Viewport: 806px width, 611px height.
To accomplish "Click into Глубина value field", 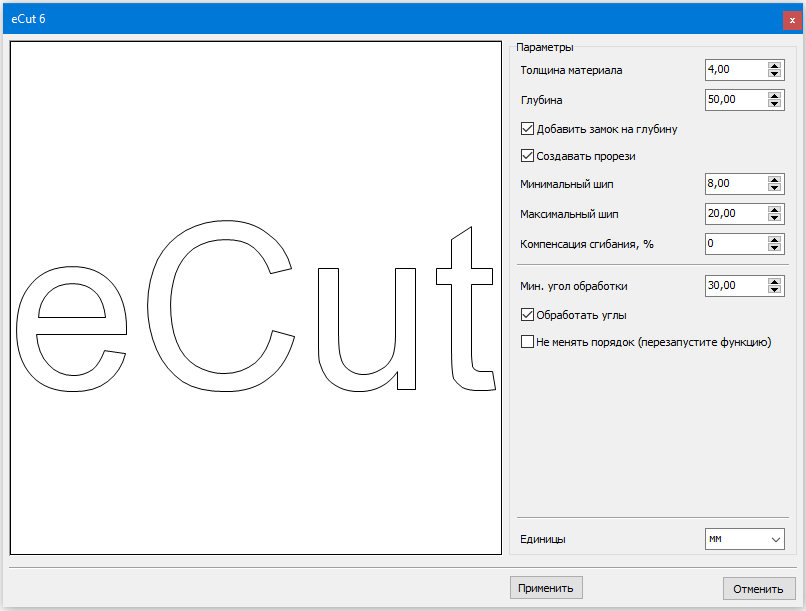I will point(735,100).
